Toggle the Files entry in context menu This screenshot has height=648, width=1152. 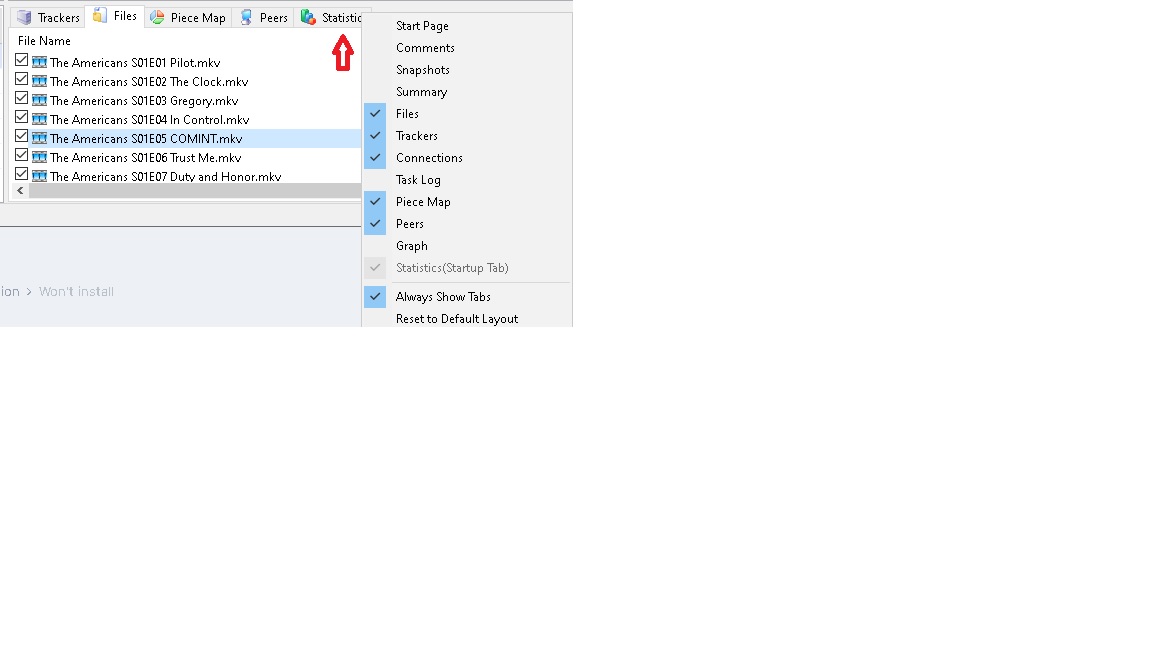pos(467,114)
